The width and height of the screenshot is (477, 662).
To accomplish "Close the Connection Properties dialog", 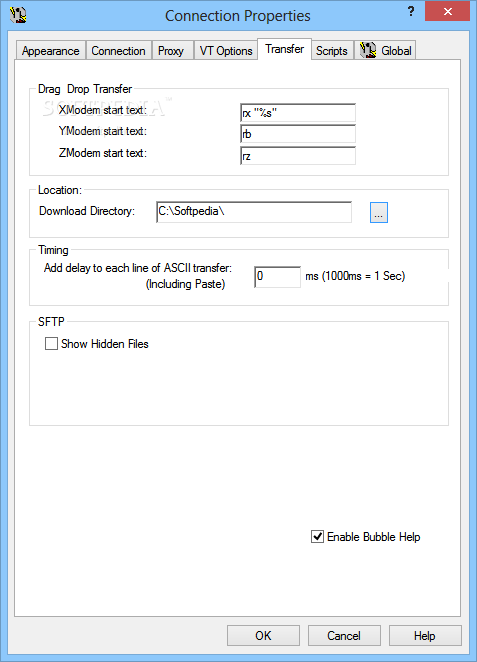I will click(x=447, y=11).
